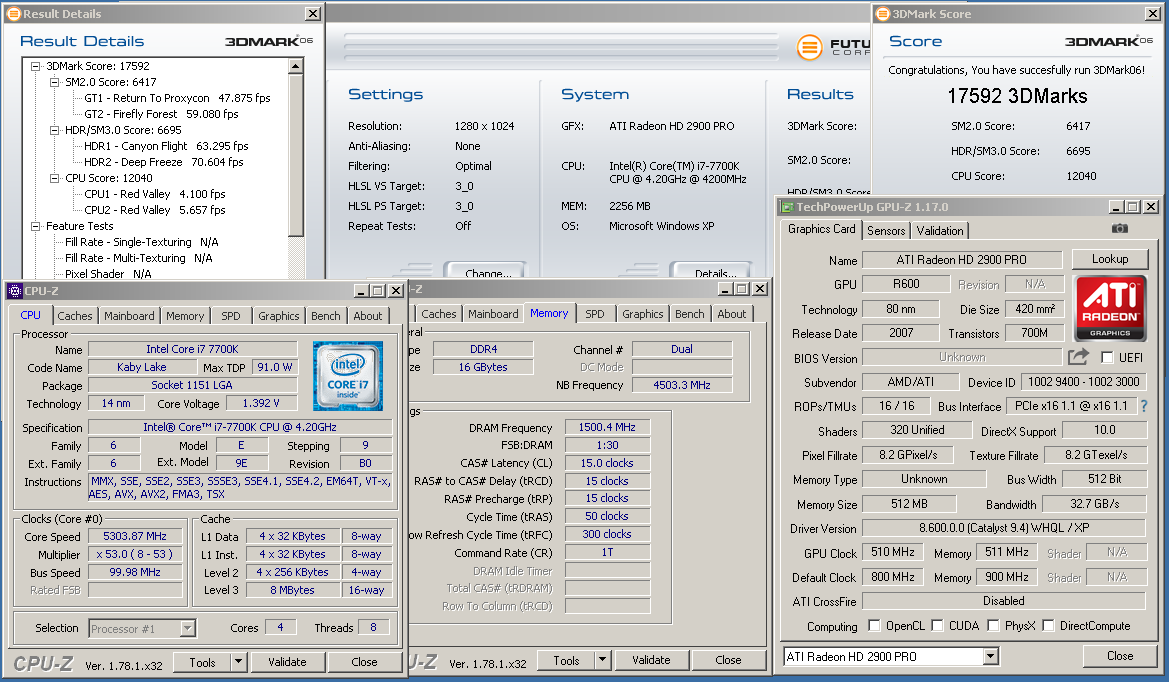Screen dimensions: 1169x682
Task: Click Validate in front CPU-Z window
Action: pos(287,661)
